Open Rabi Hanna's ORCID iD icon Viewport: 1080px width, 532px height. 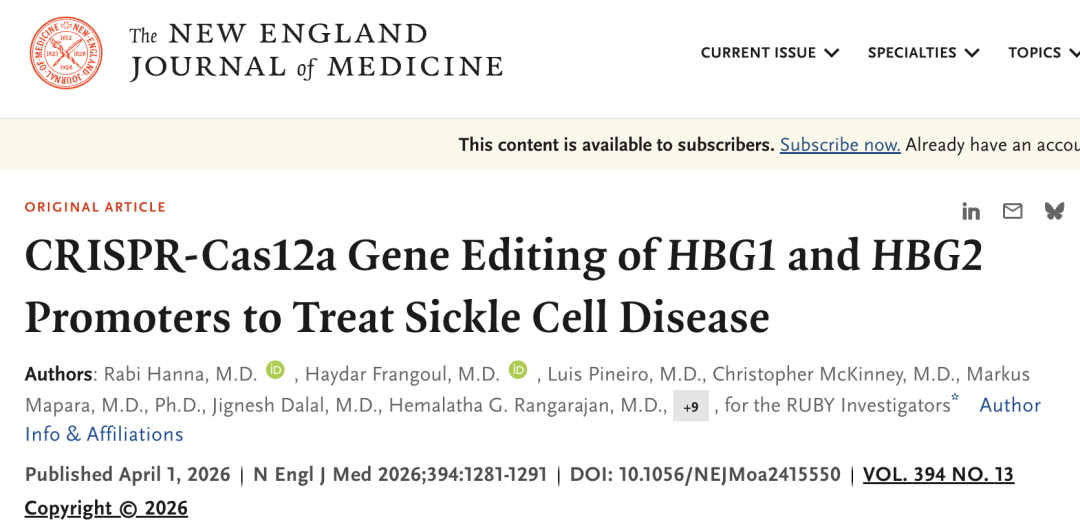pyautogui.click(x=275, y=371)
